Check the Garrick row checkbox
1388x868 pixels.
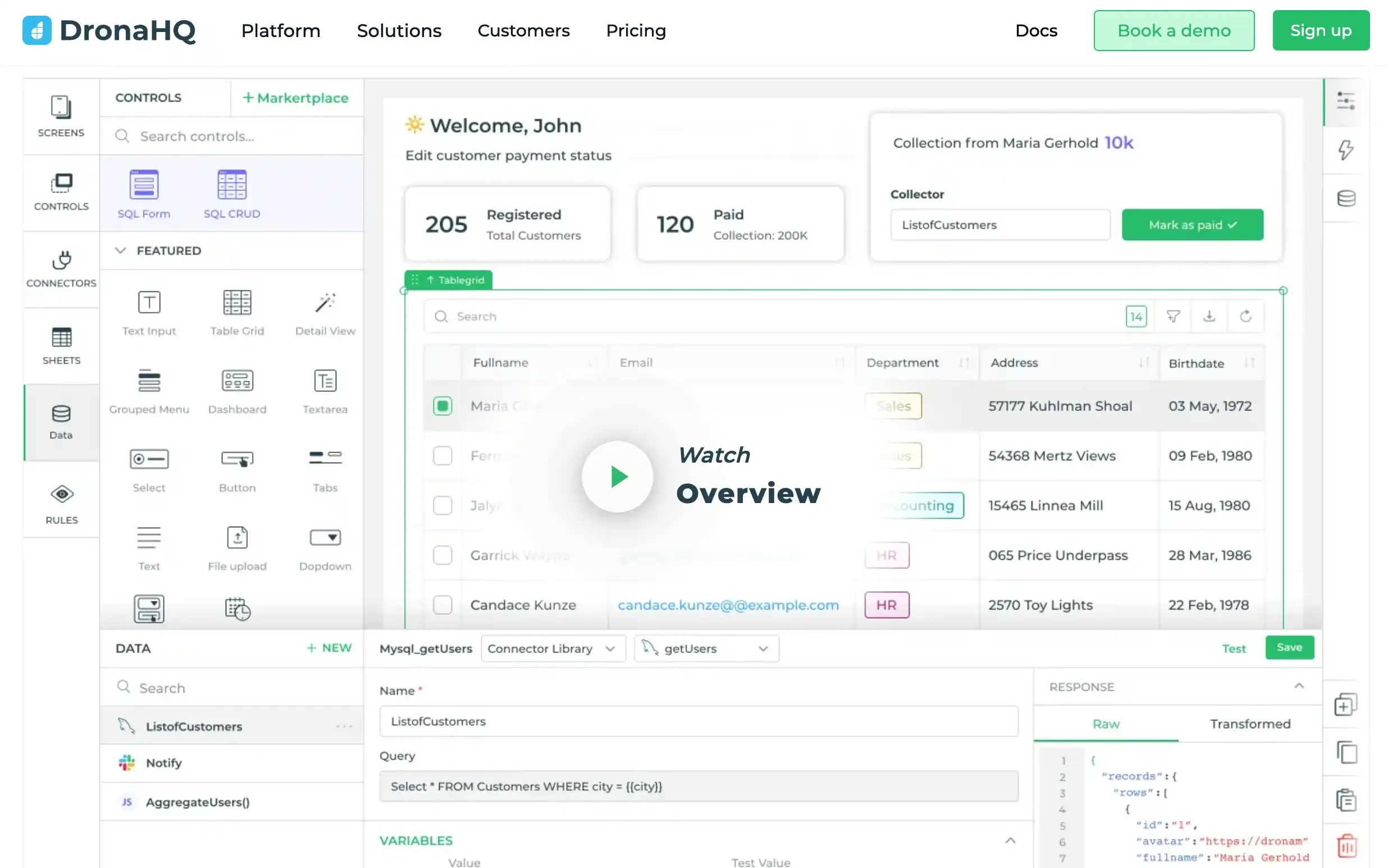pos(442,555)
